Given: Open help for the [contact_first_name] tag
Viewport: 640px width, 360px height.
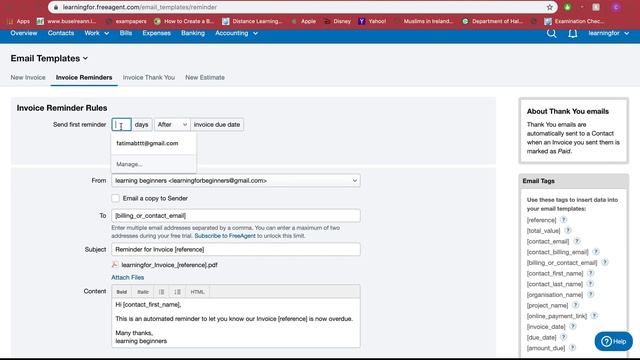Looking at the screenshot, I should coord(590,273).
